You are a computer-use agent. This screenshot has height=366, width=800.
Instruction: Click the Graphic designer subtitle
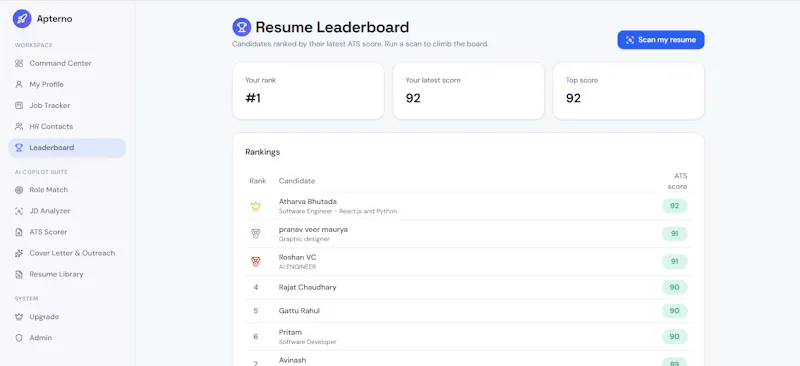pos(304,239)
